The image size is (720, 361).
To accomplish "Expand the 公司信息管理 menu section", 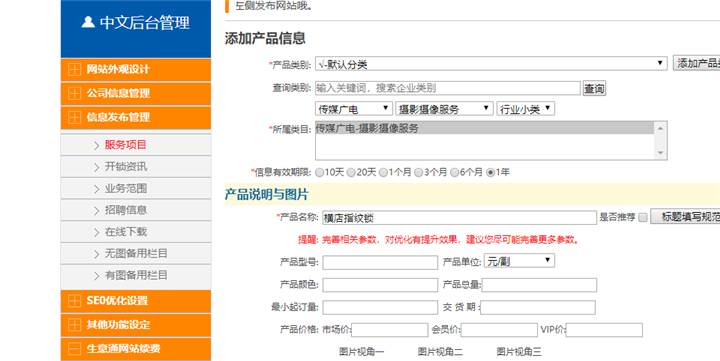I will 136,93.
